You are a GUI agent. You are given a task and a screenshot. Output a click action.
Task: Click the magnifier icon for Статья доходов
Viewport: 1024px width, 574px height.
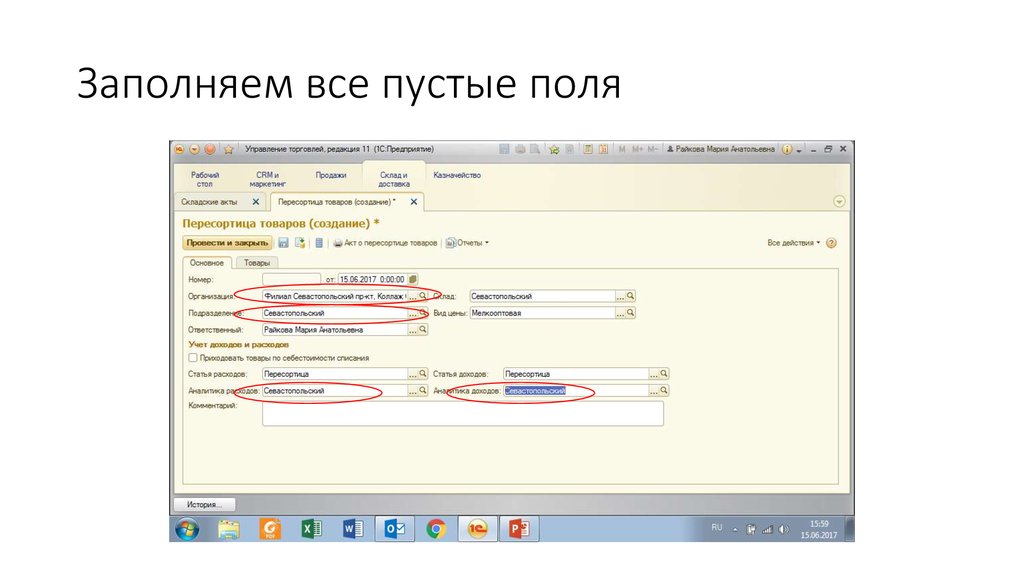[664, 374]
